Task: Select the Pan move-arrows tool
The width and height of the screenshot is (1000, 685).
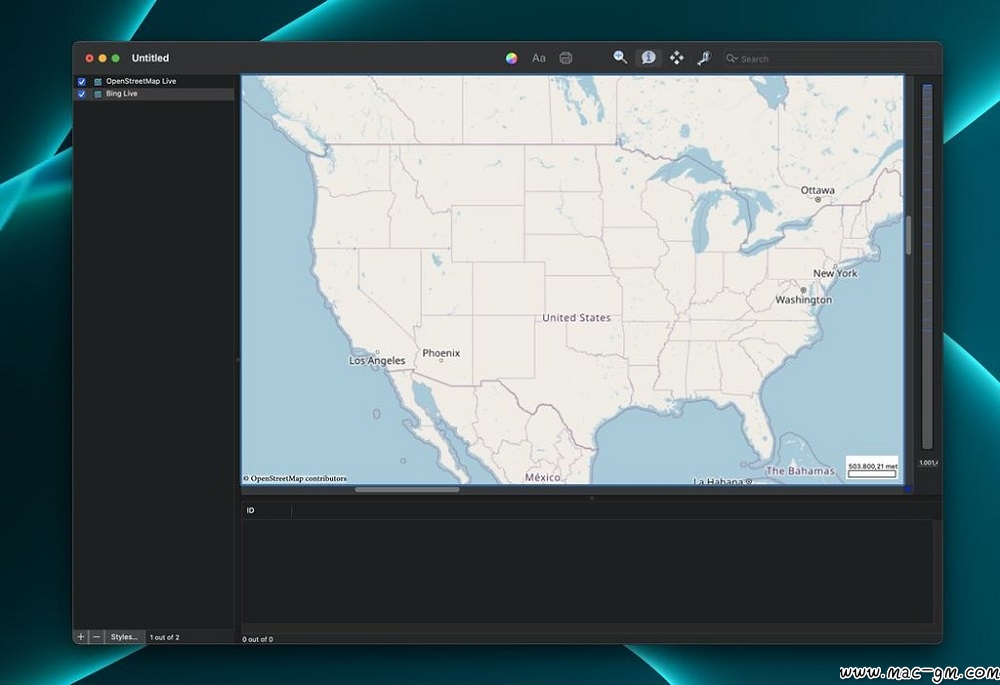Action: pyautogui.click(x=677, y=58)
